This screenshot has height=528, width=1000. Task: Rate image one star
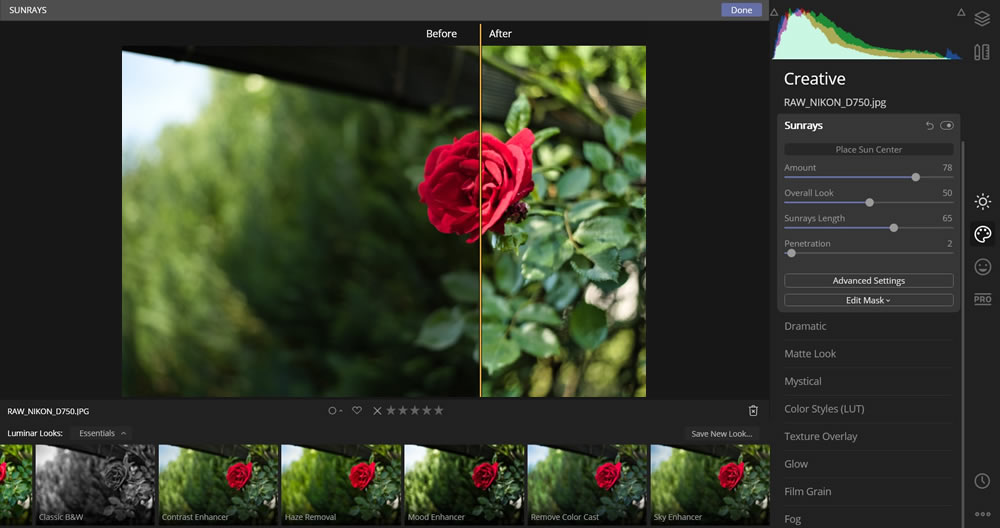391,410
